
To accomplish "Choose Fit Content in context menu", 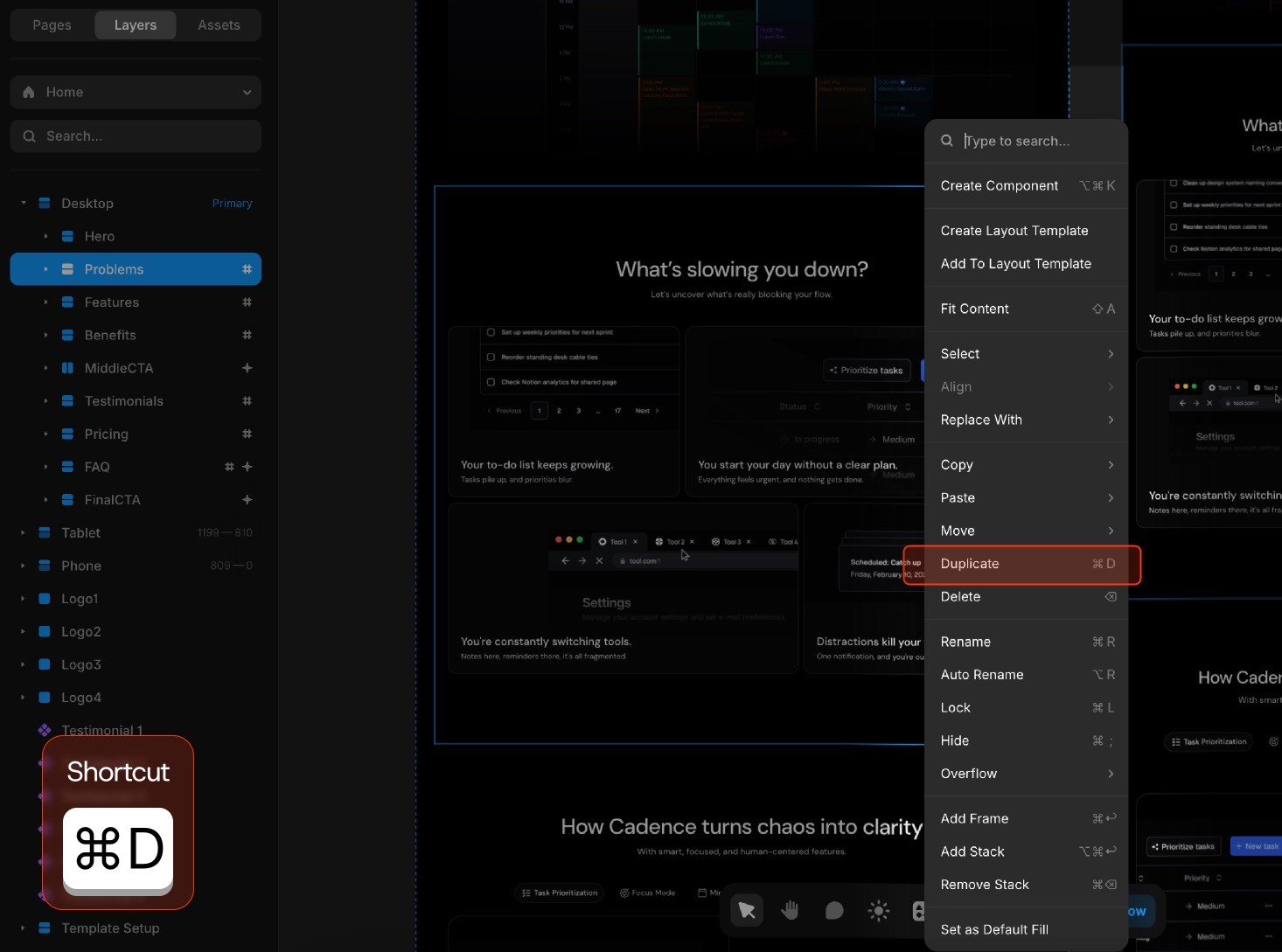I will pyautogui.click(x=1027, y=309).
